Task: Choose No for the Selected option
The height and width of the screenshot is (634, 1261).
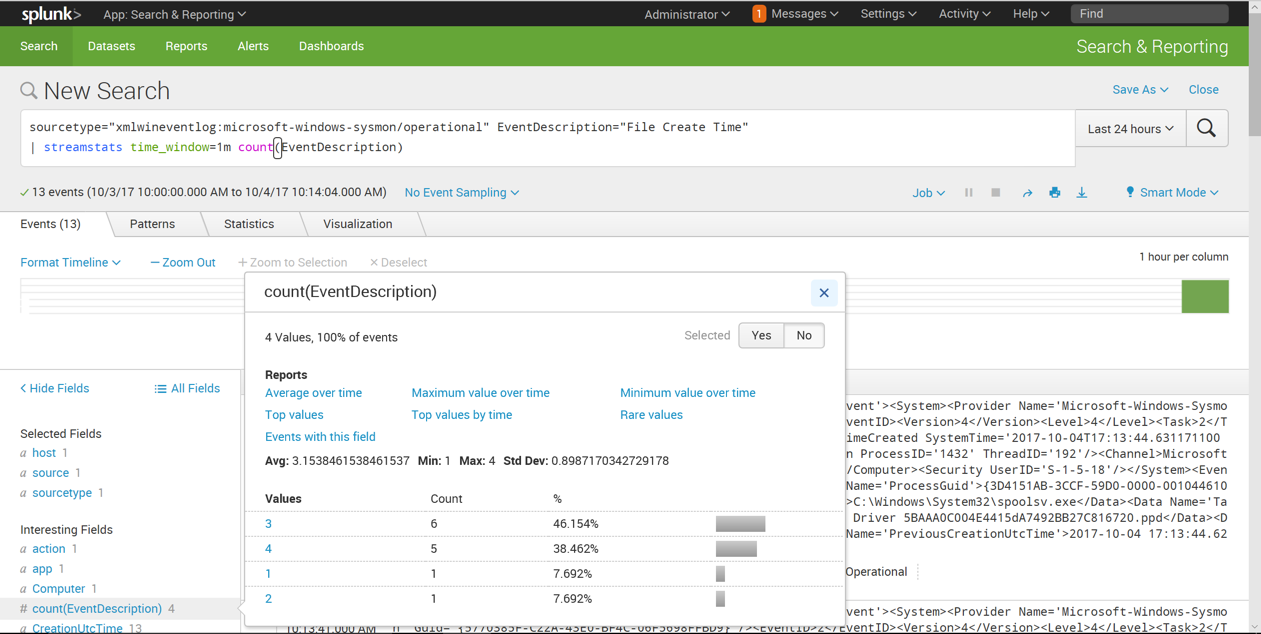Action: coord(804,336)
